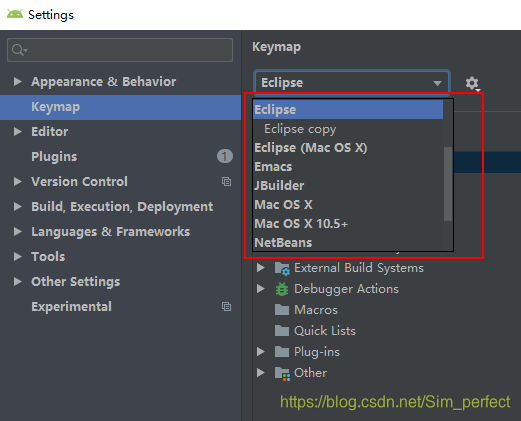The image size is (521, 421).
Task: Click the External Build Systems folder icon
Action: click(282, 268)
